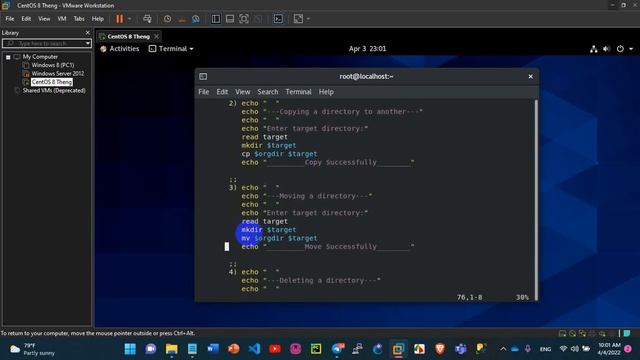
Task: Open the snapshot manager
Action: pyautogui.click(x=196, y=19)
